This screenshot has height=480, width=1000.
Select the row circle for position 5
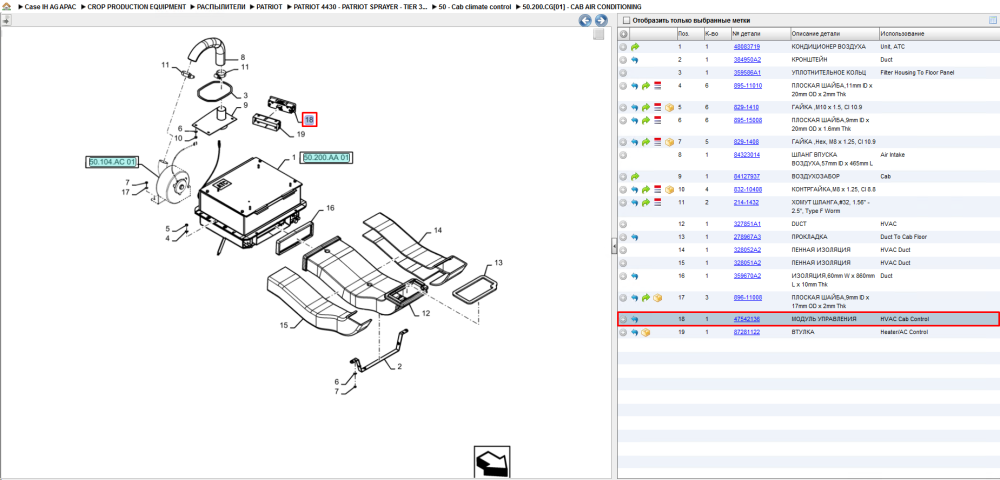[624, 107]
